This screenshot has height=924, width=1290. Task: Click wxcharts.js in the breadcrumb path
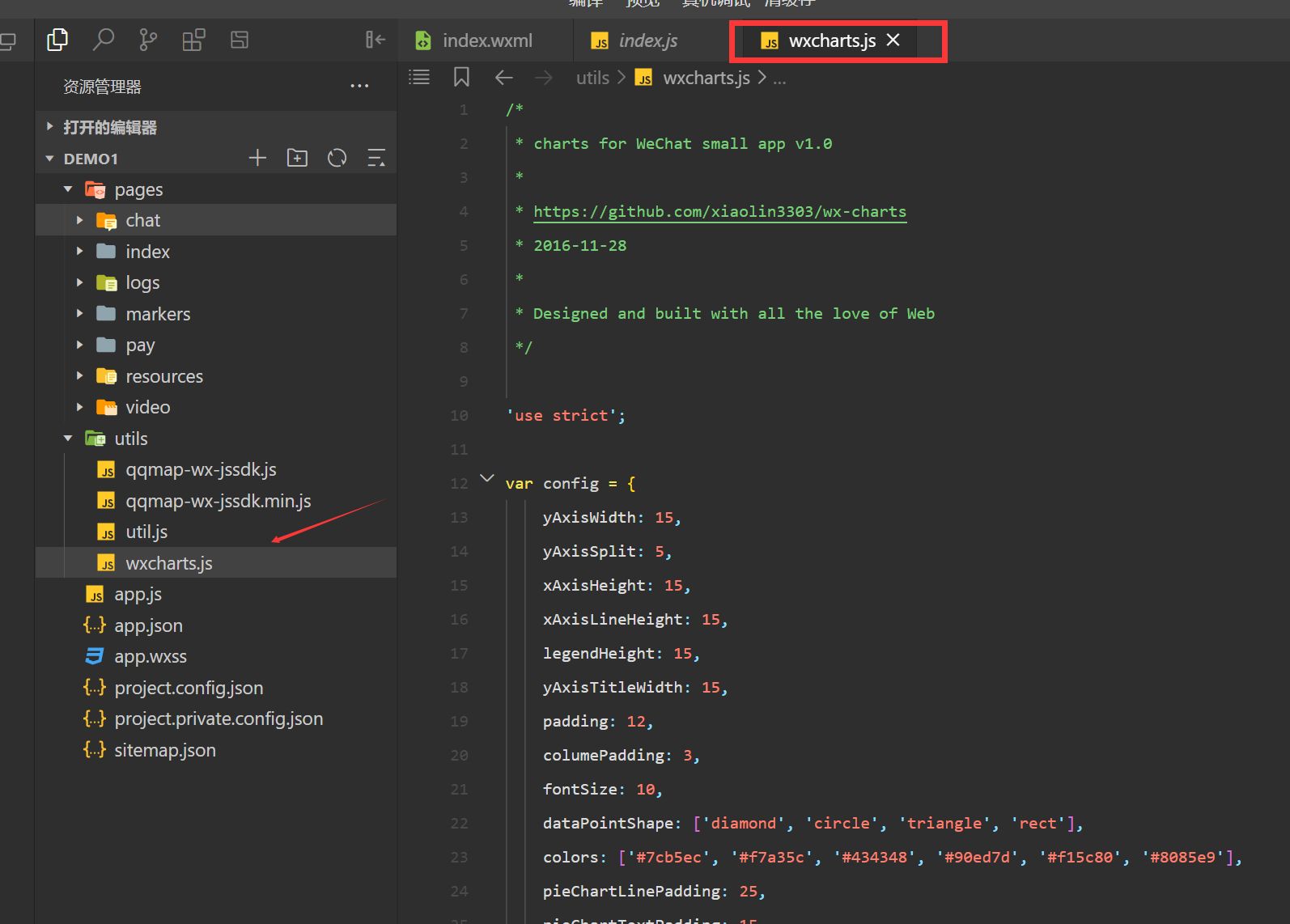706,78
